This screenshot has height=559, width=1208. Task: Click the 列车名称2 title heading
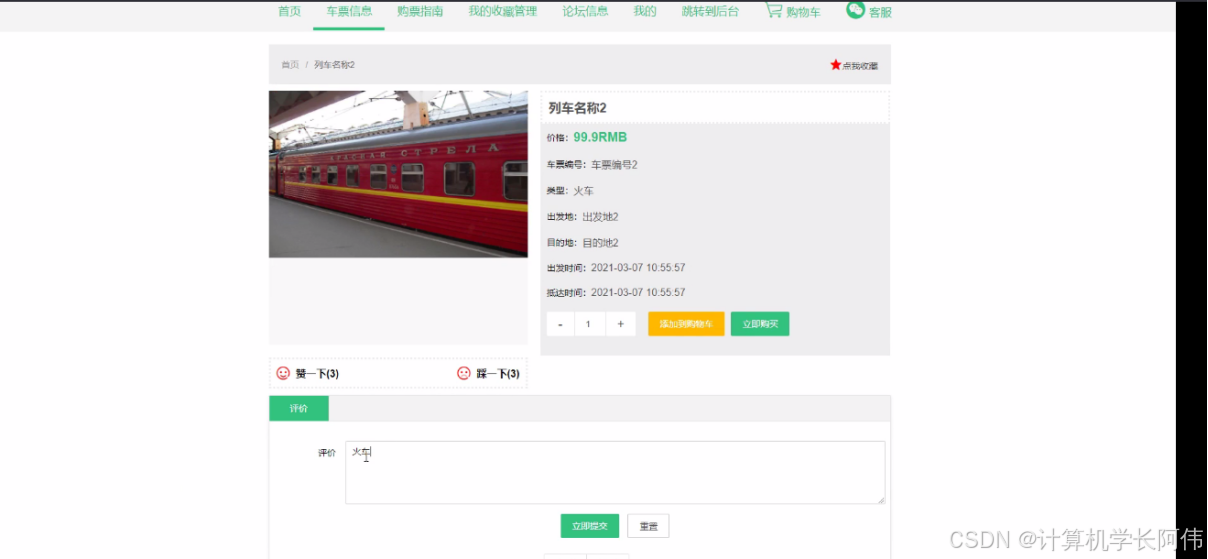click(x=577, y=108)
